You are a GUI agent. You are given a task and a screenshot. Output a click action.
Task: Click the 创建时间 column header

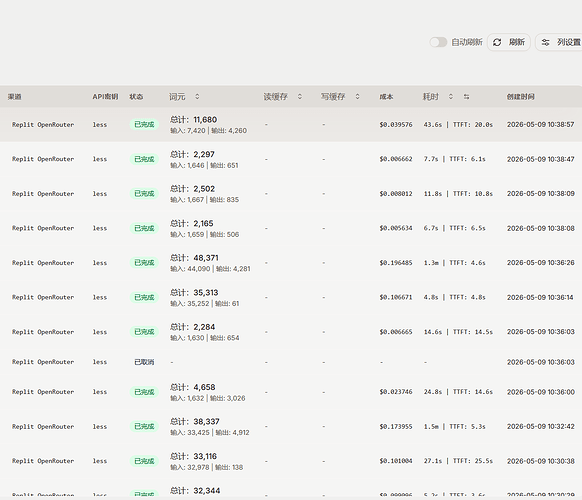tap(520, 97)
